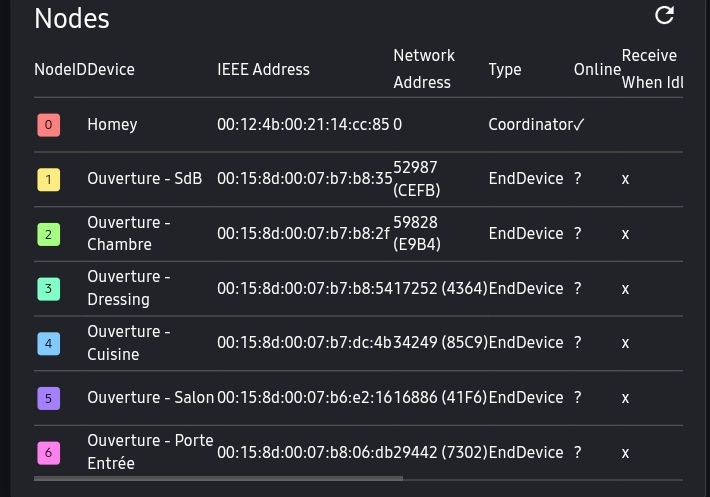Click the Homey device name
The height and width of the screenshot is (497, 710).
(112, 125)
